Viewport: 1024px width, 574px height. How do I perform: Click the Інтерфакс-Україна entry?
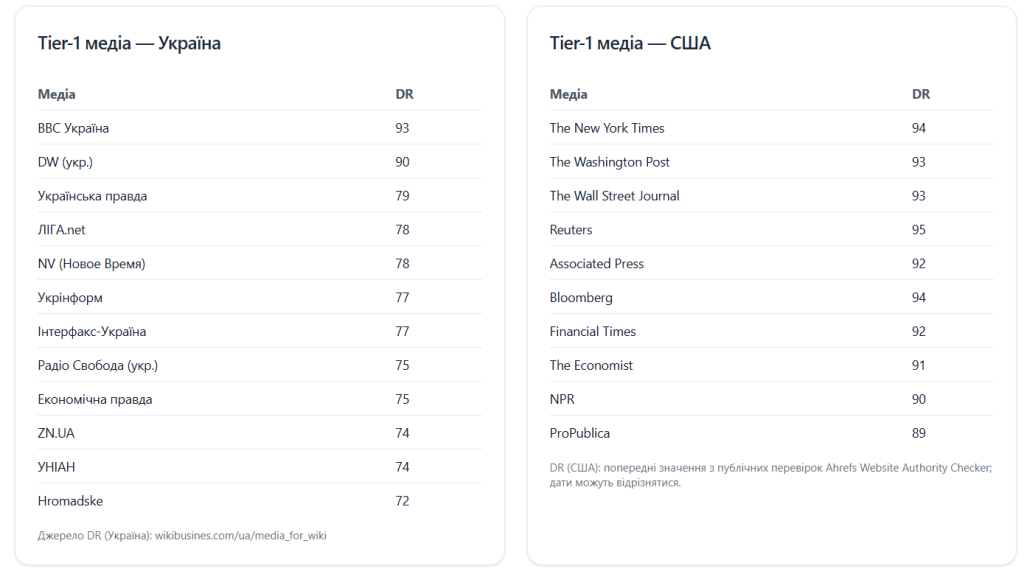[92, 332]
